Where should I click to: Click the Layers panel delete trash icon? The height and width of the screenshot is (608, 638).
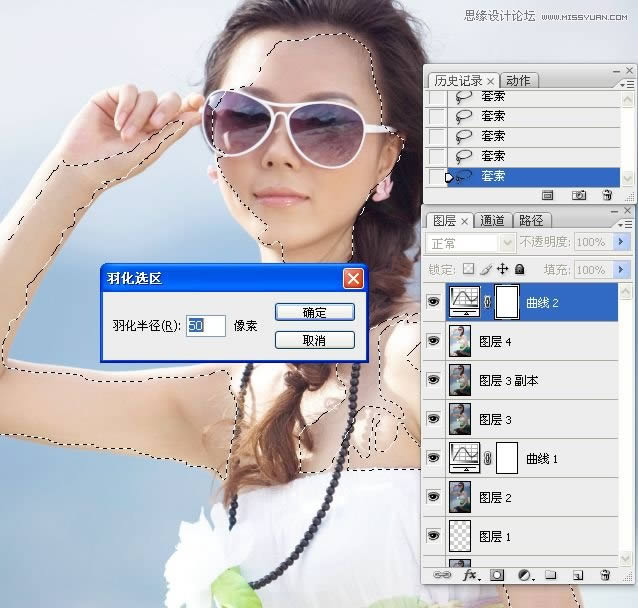tap(605, 576)
